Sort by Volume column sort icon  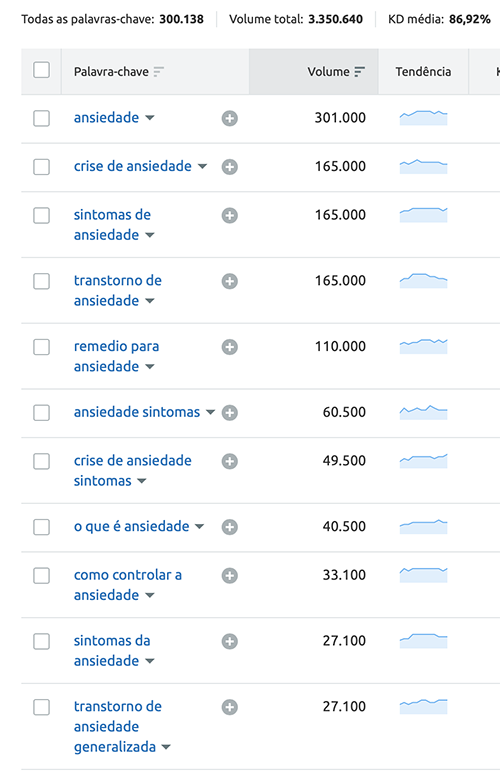click(360, 72)
